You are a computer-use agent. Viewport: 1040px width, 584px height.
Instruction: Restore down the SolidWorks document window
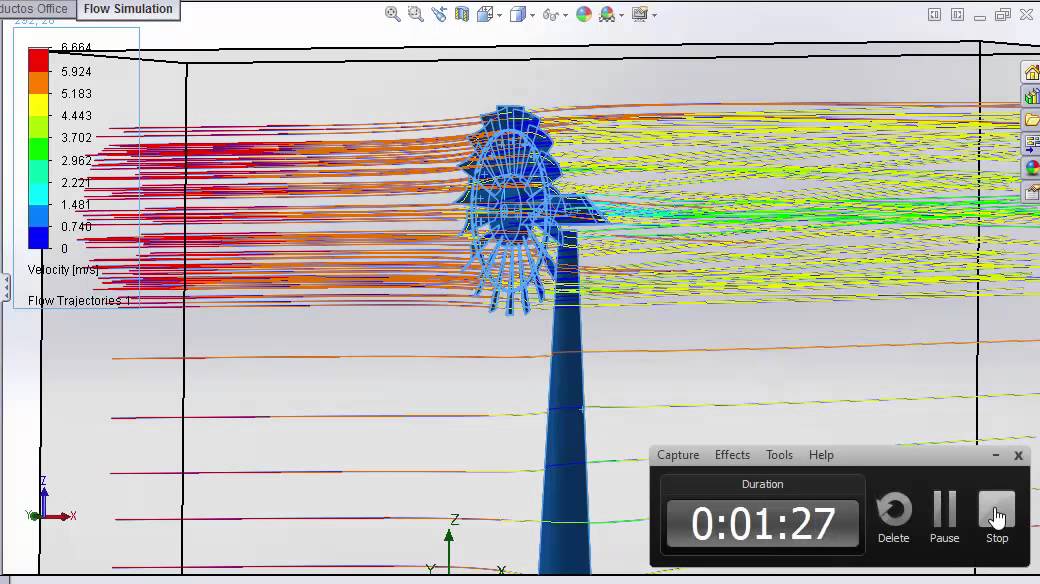tap(1003, 15)
